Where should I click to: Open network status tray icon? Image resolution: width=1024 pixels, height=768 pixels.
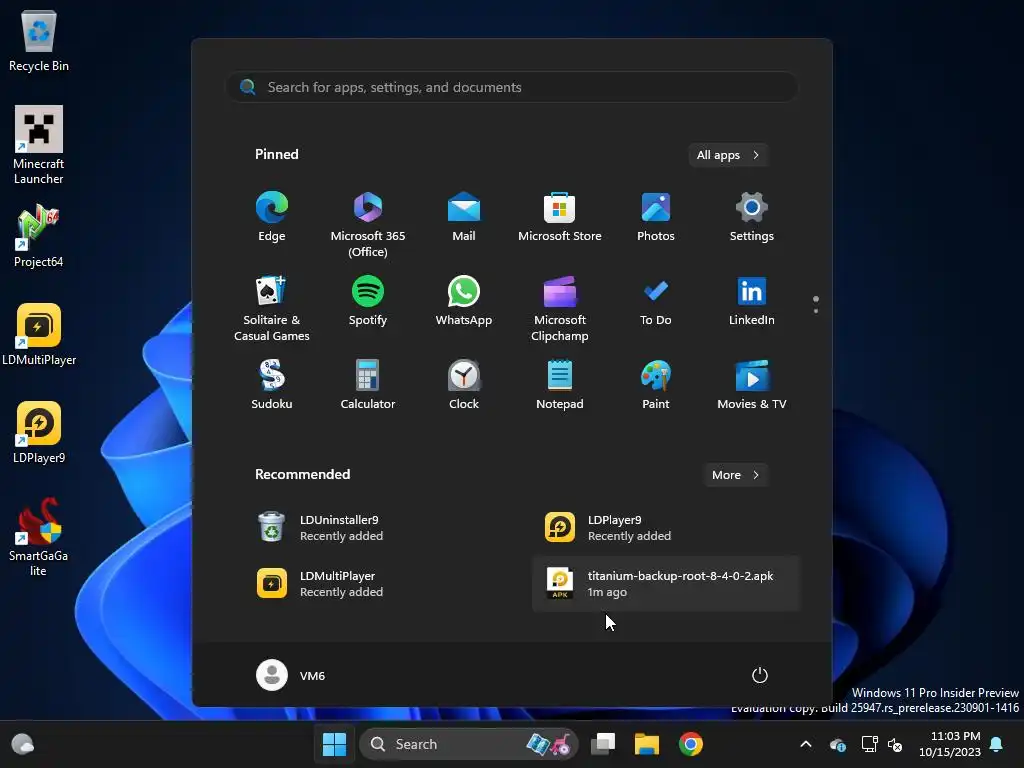point(869,744)
